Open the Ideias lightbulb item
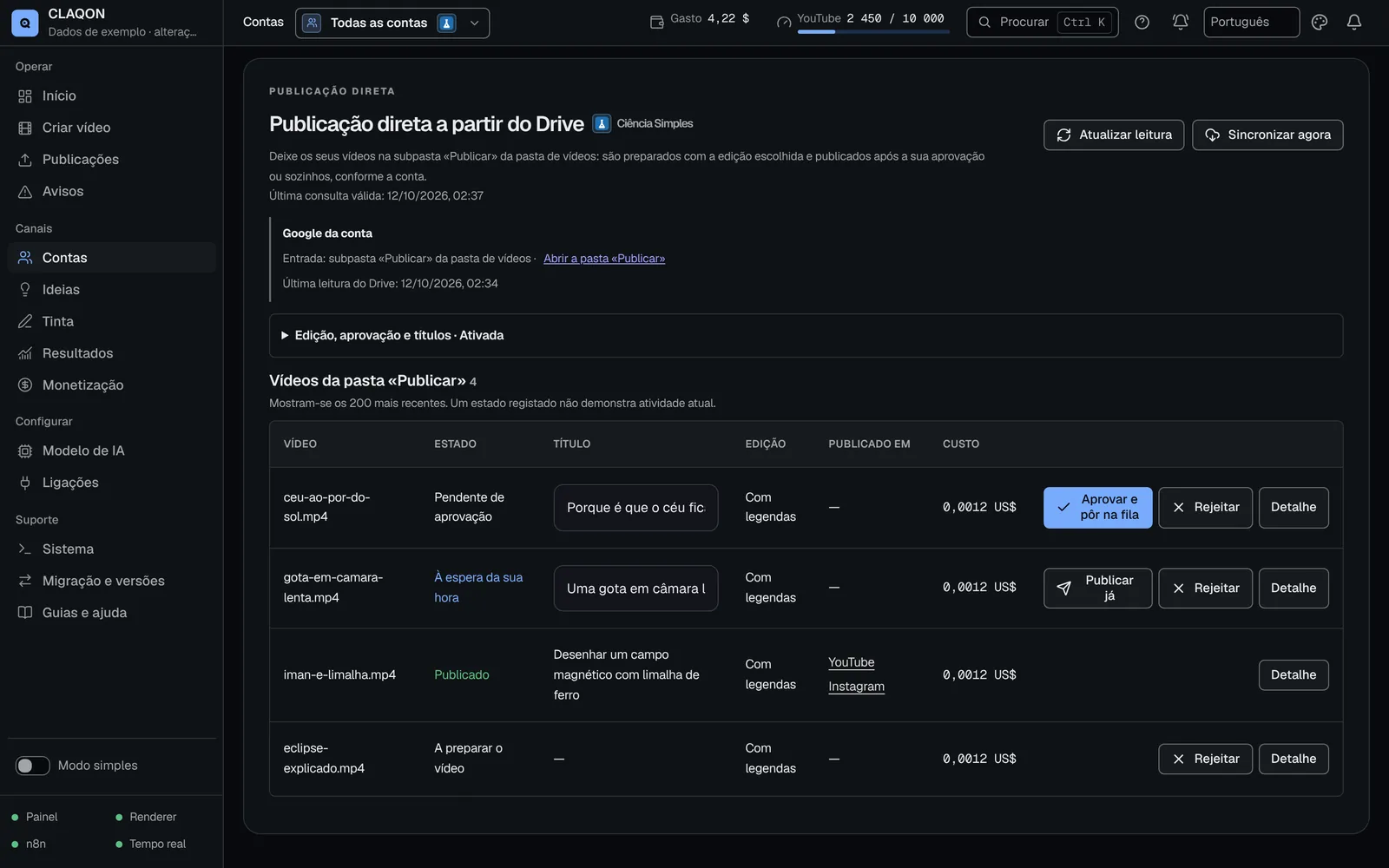This screenshot has width=1389, height=868. click(x=111, y=290)
